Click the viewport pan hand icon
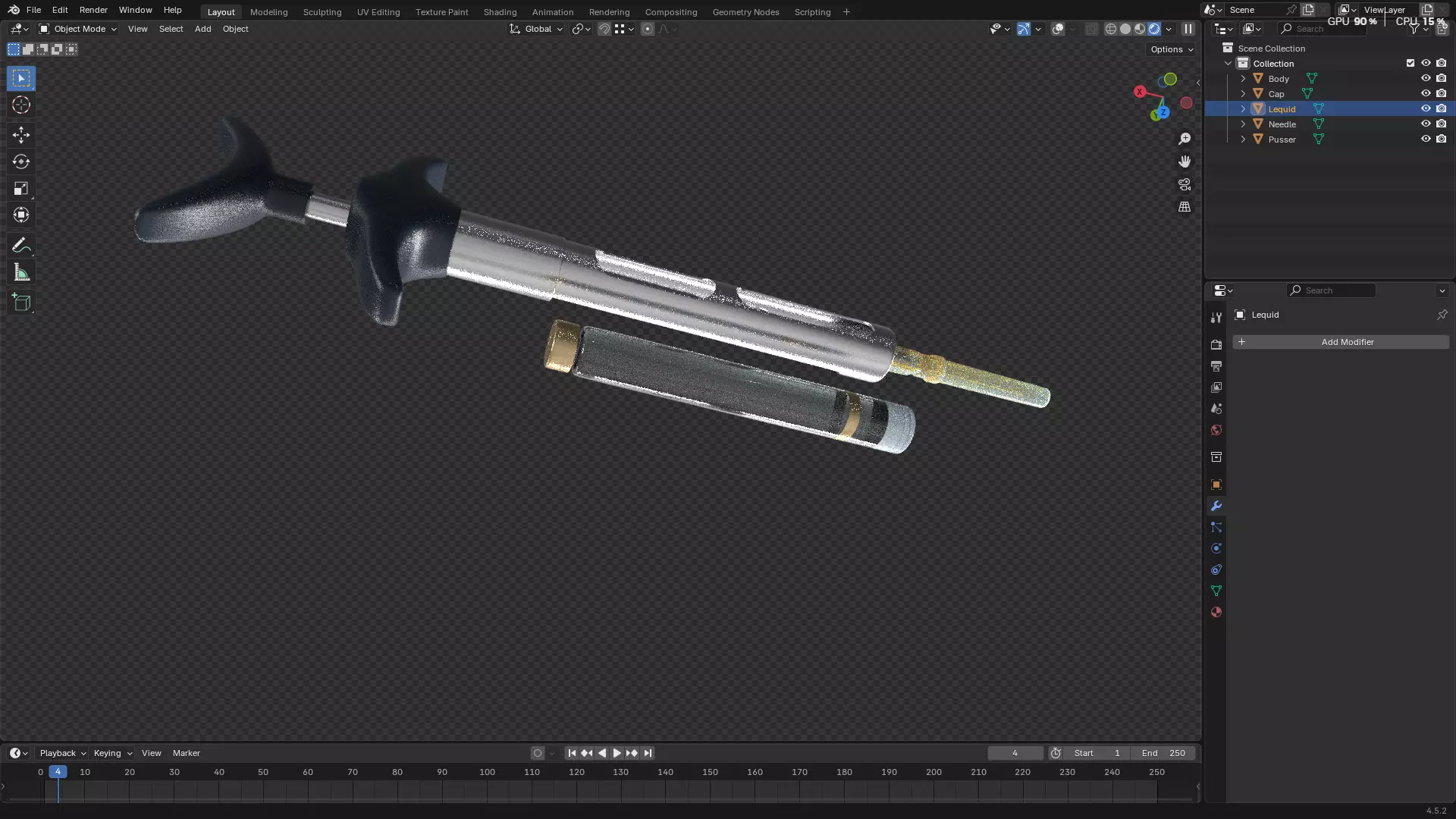The image size is (1456, 819). 1185,162
